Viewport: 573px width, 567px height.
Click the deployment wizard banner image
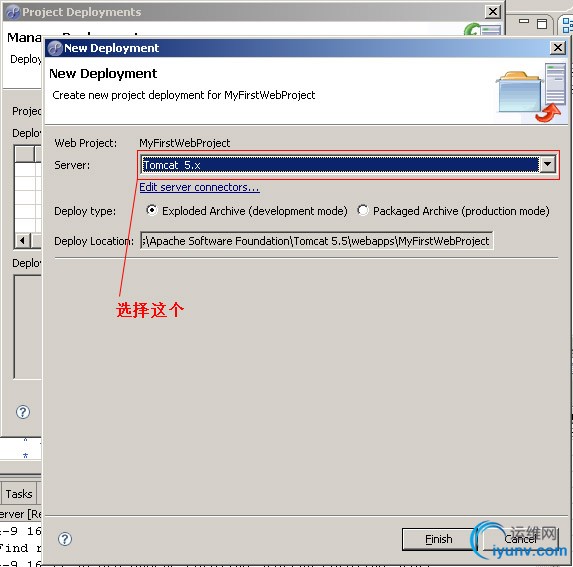(x=530, y=93)
